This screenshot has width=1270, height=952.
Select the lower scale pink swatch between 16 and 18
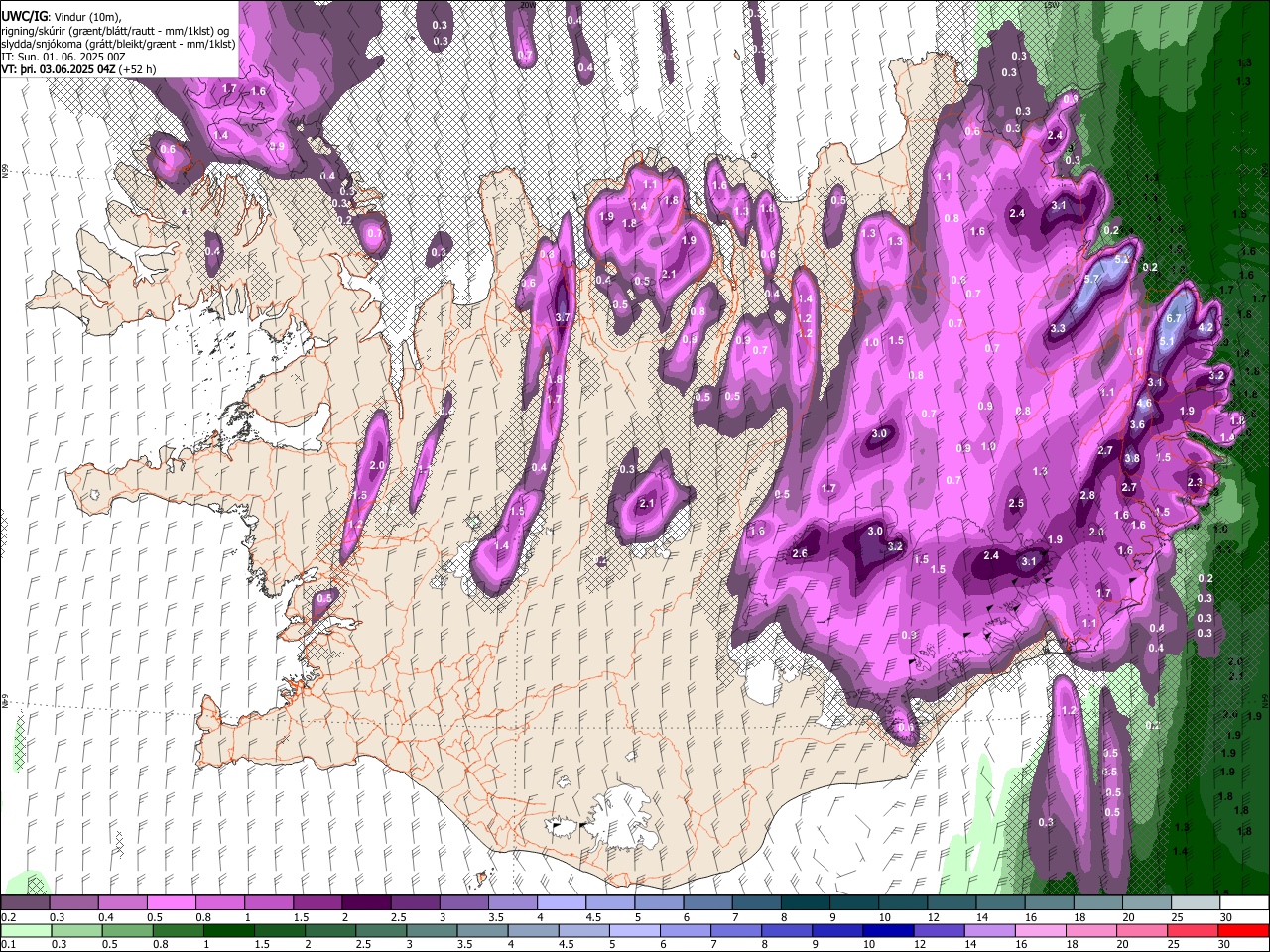point(1042,930)
